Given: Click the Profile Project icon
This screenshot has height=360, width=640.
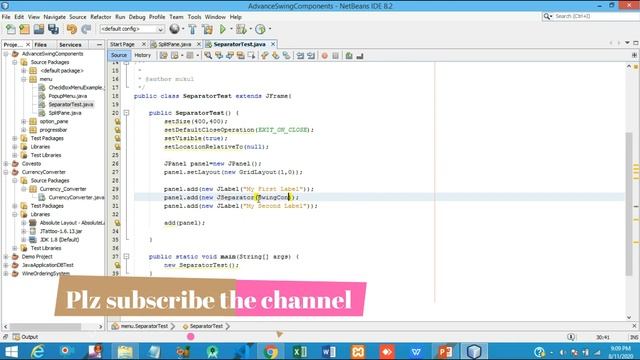Looking at the screenshot, I should [x=260, y=29].
